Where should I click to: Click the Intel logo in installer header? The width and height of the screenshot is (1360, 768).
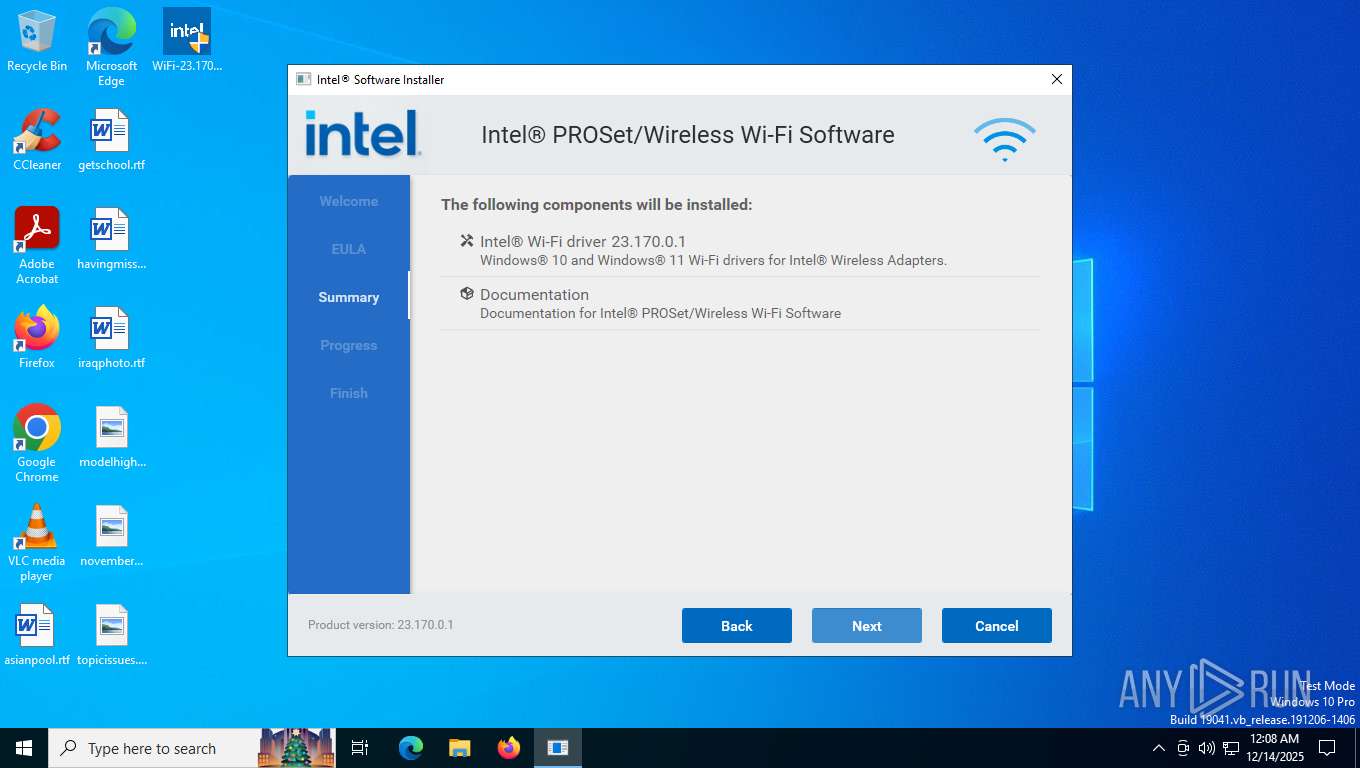coord(362,133)
